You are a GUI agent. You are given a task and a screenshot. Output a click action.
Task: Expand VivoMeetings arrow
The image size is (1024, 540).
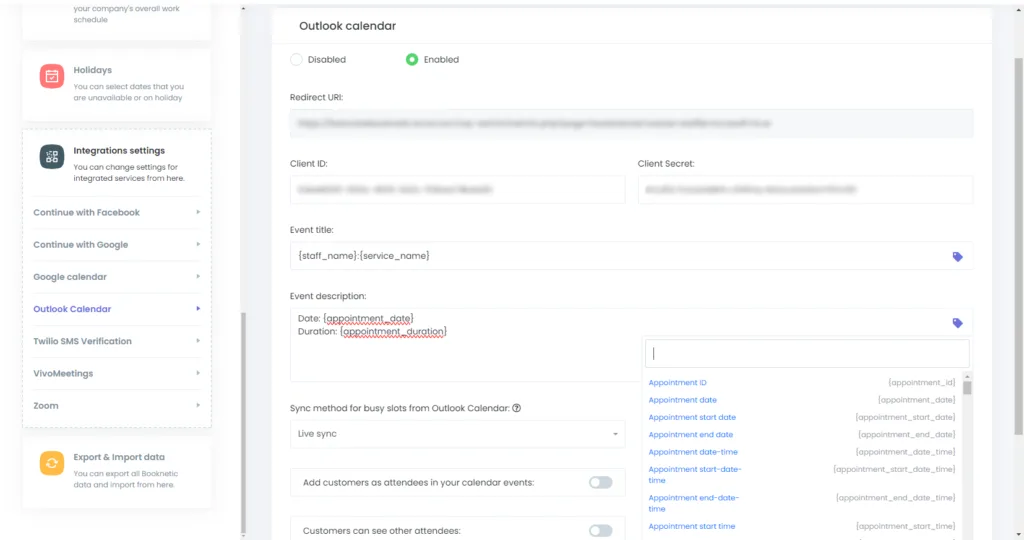[198, 373]
